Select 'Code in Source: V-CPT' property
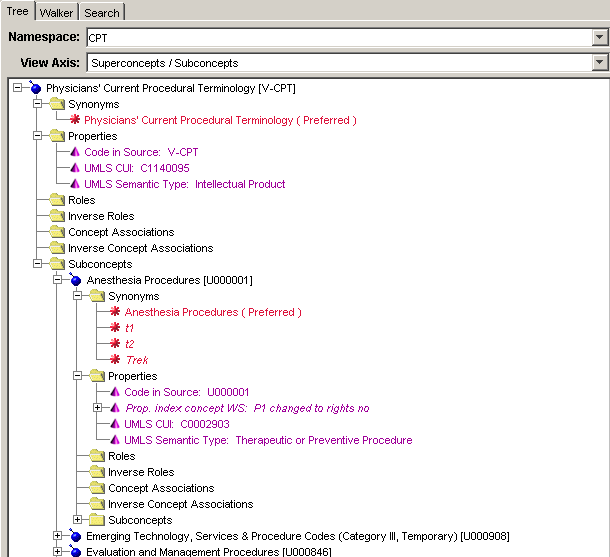The image size is (610, 557). pyautogui.click(x=141, y=152)
